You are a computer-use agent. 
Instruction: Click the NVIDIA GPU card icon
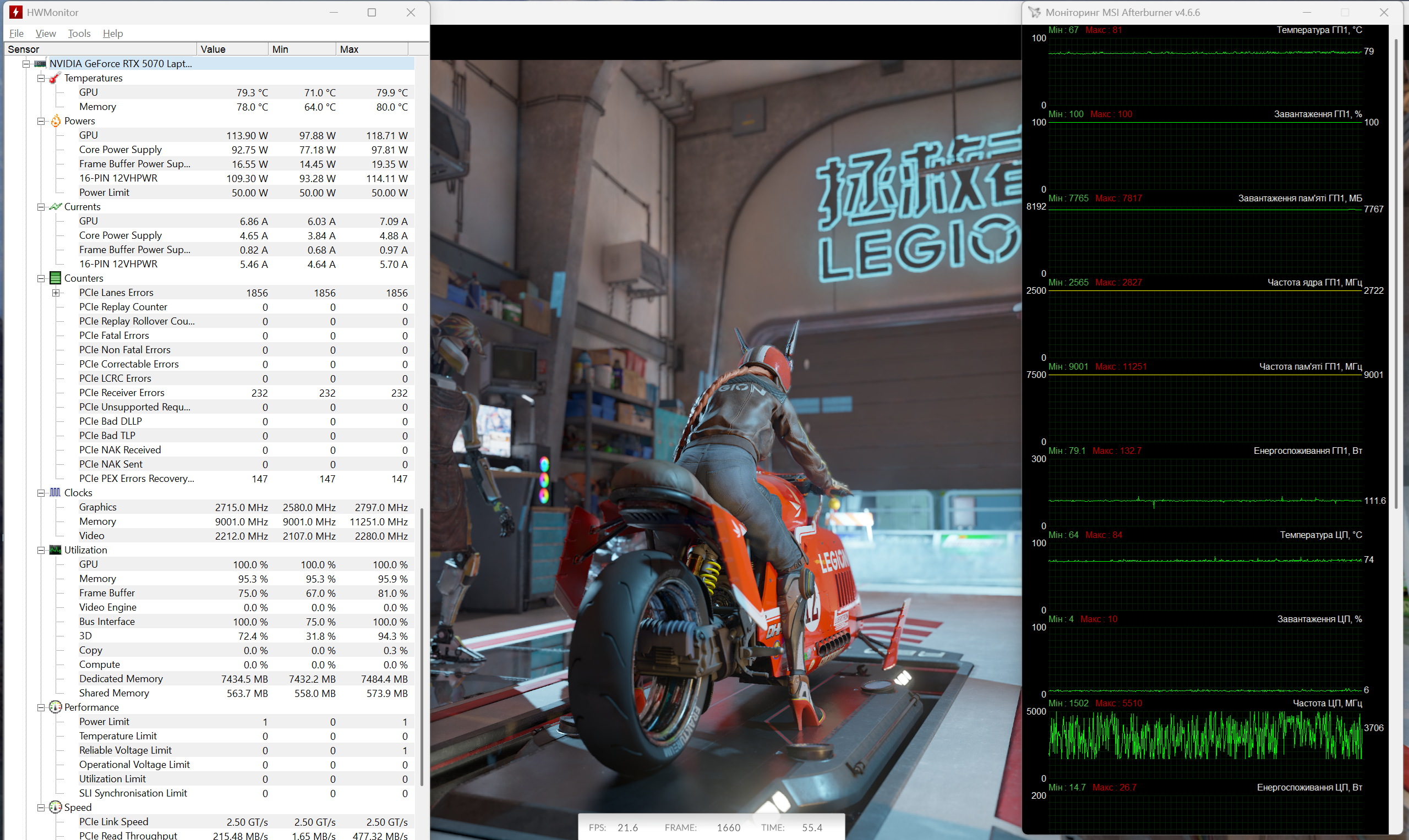tap(40, 64)
